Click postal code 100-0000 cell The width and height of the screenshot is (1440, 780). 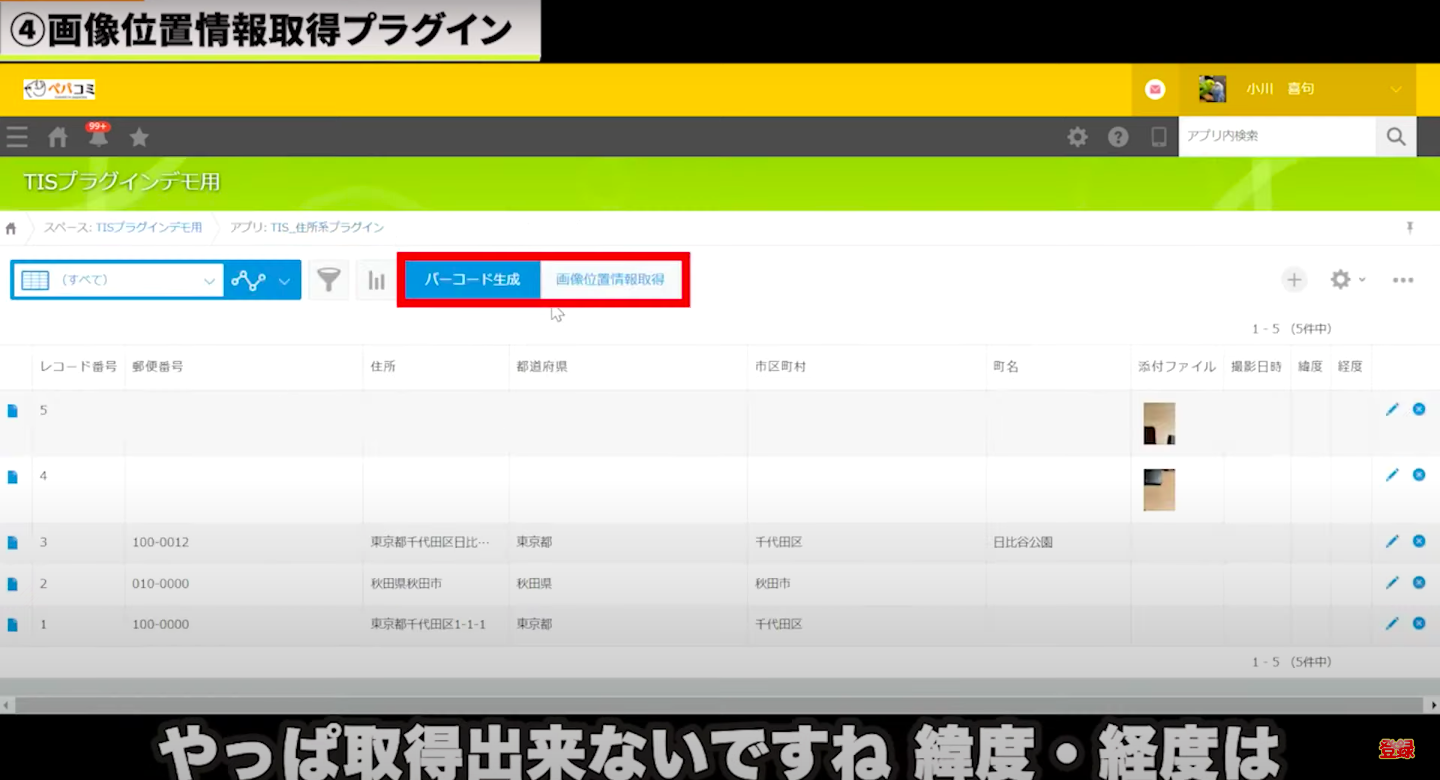point(160,624)
